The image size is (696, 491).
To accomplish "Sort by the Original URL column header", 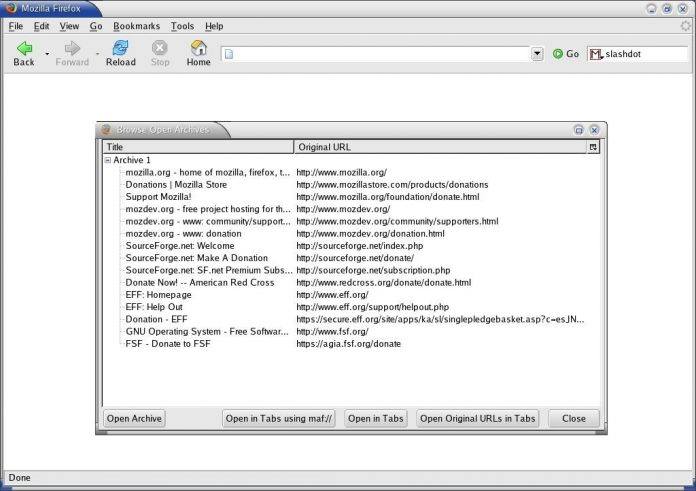I will tap(440, 147).
